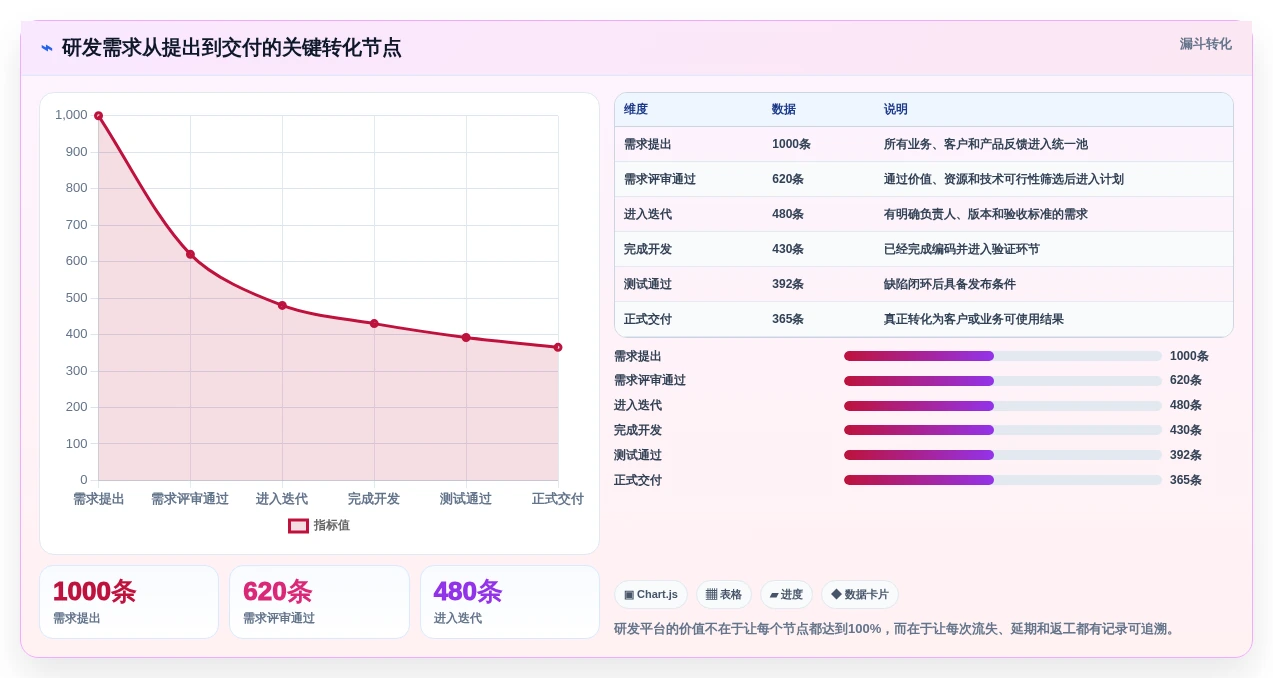Viewport: 1273px width, 678px height.
Task: Open the 480条 进入迭代 stat card
Action: coord(510,602)
